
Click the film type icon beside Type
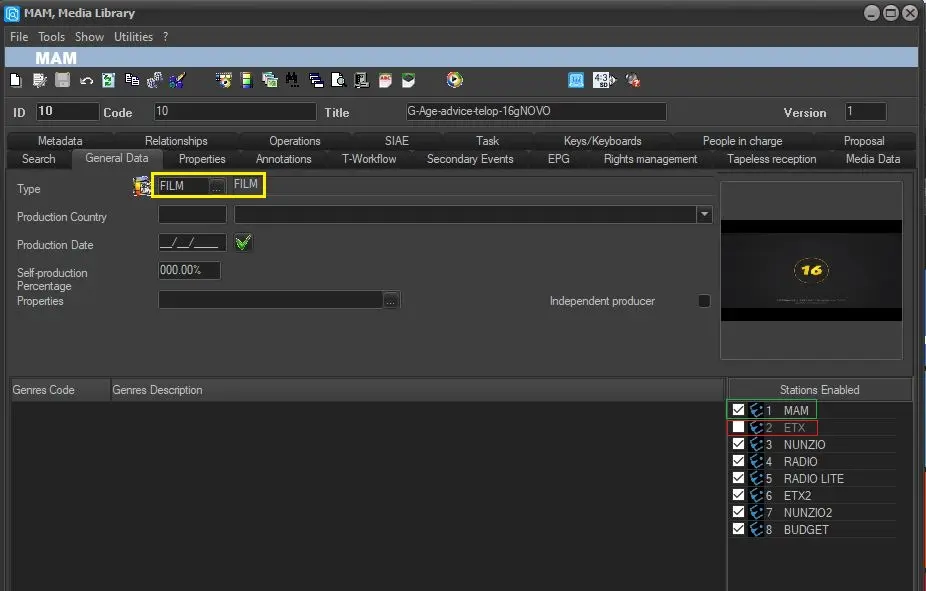[141, 186]
